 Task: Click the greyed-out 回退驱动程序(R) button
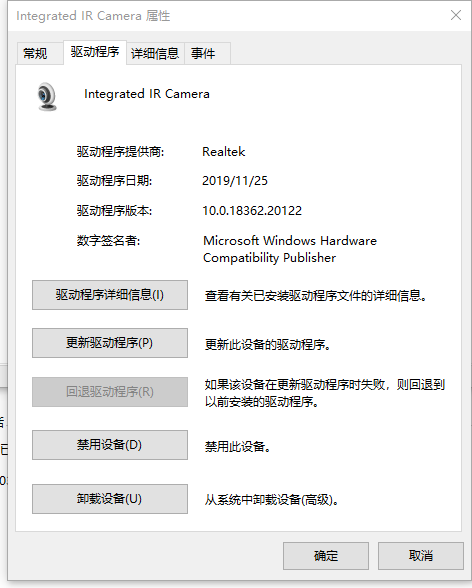click(110, 392)
